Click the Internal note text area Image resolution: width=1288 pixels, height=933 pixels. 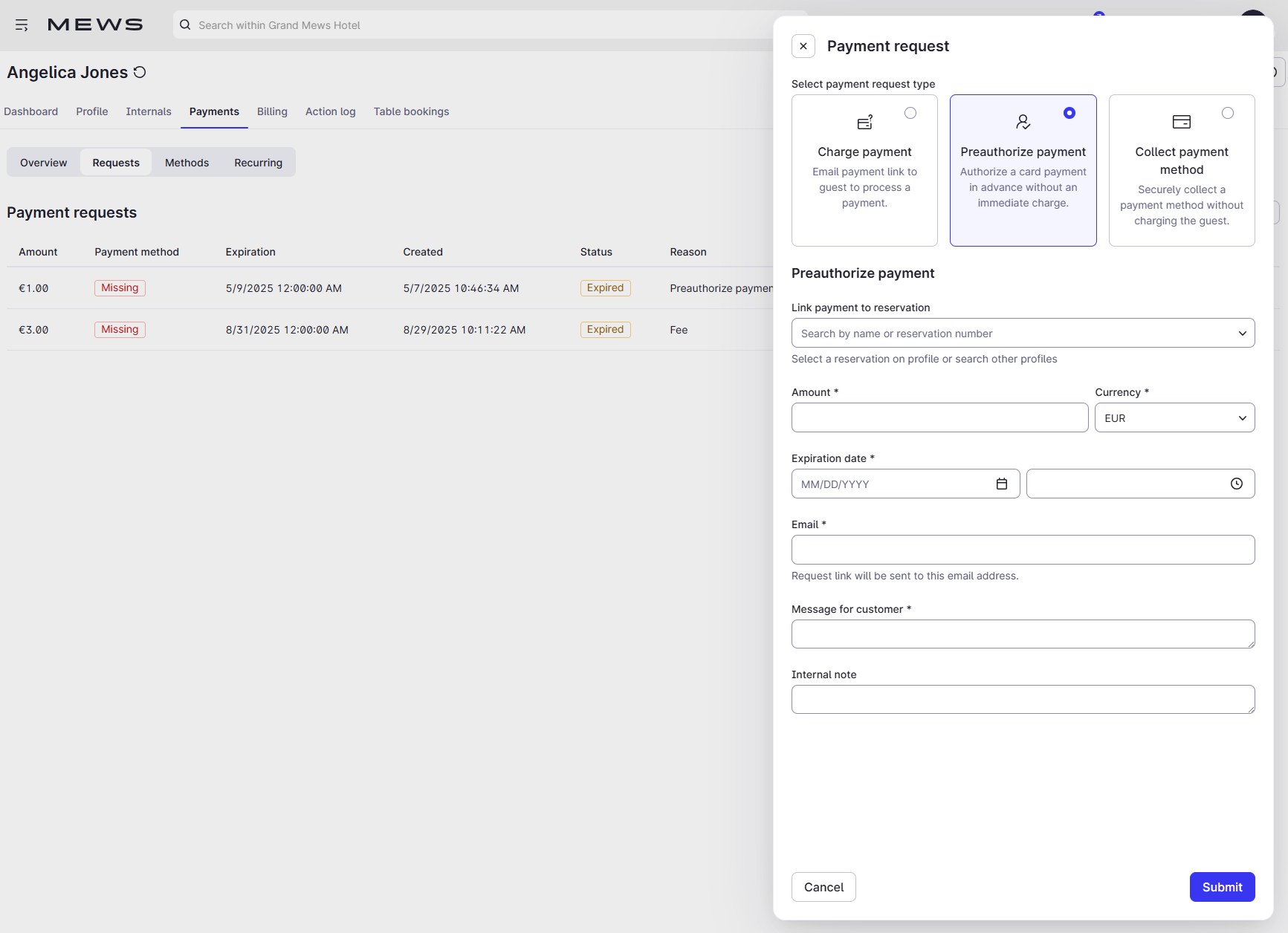pos(1023,699)
